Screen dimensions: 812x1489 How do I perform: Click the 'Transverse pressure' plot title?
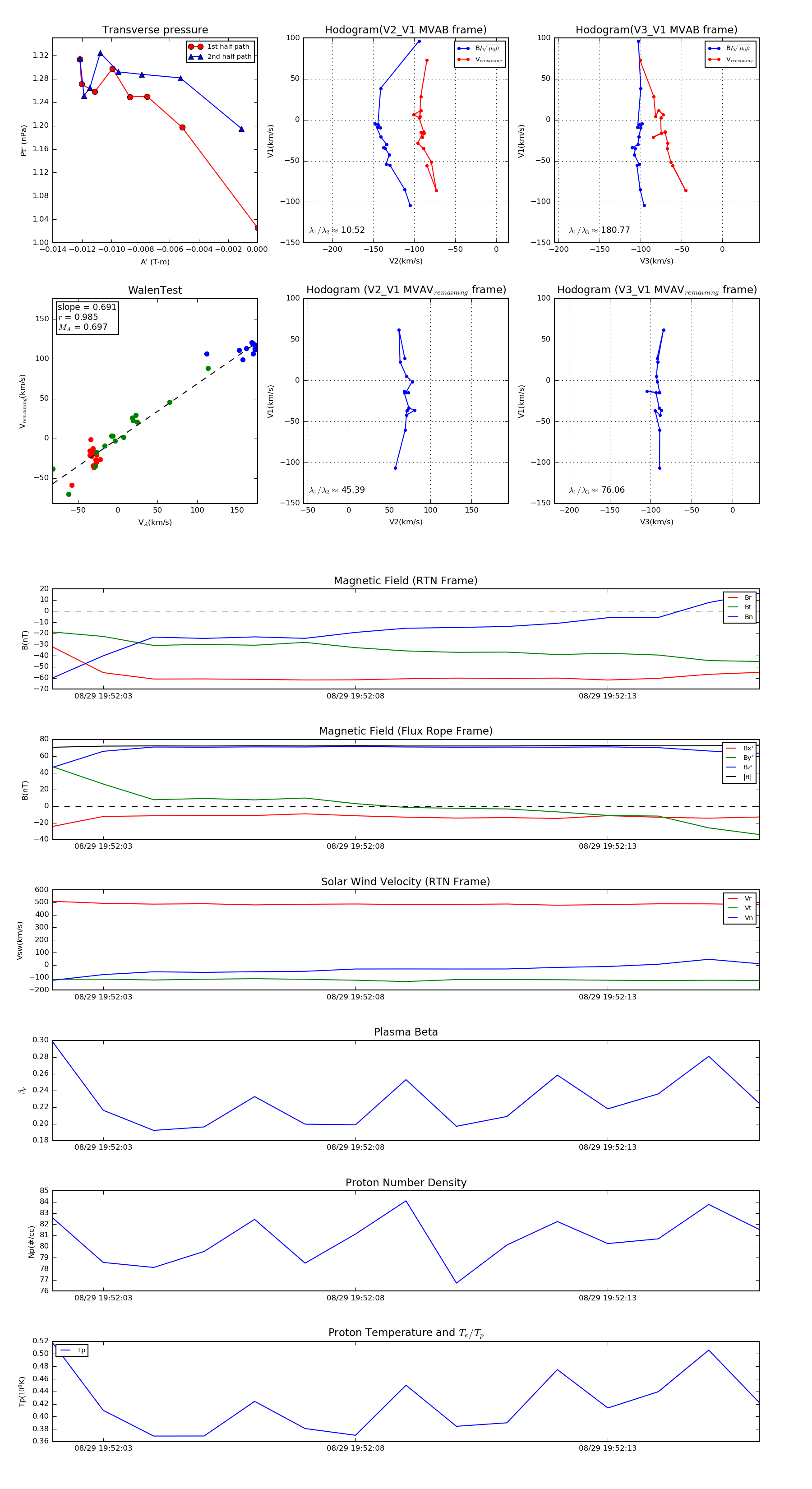pos(155,30)
